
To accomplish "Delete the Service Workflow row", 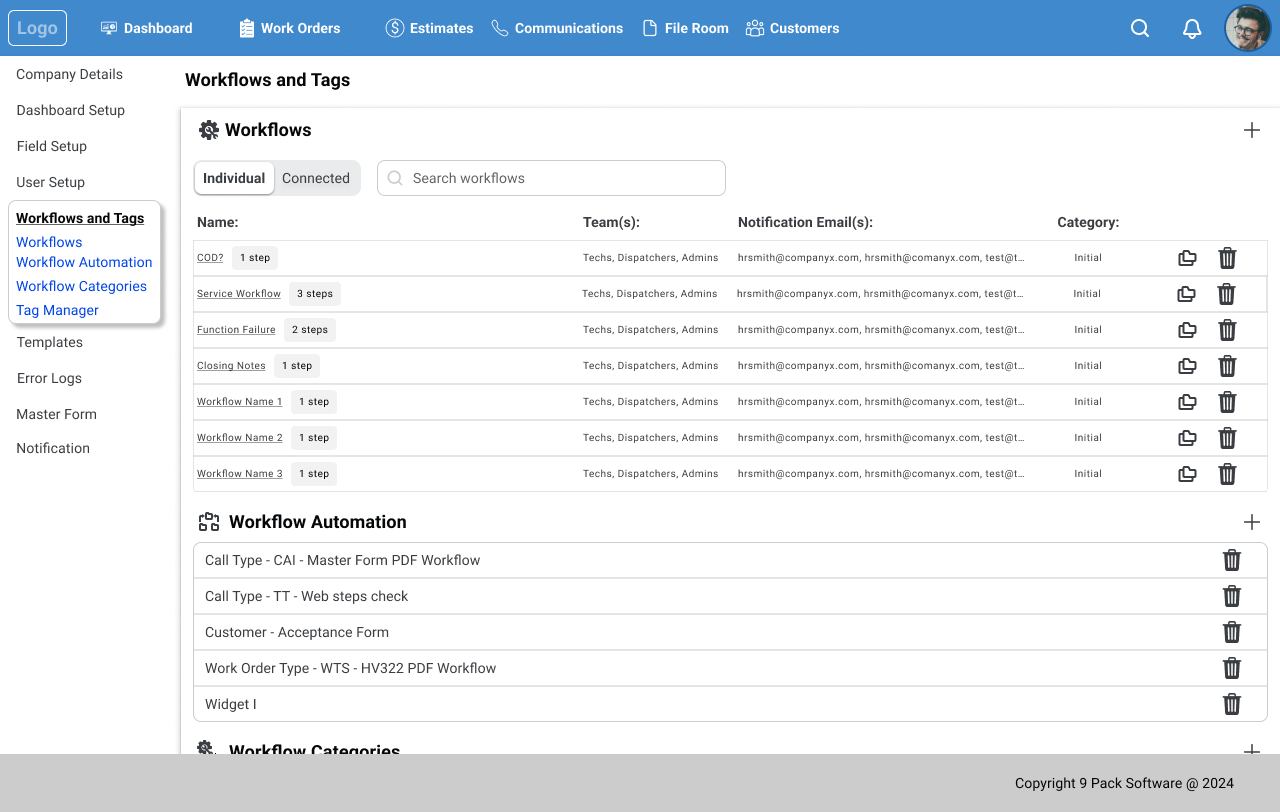I will 1226,294.
